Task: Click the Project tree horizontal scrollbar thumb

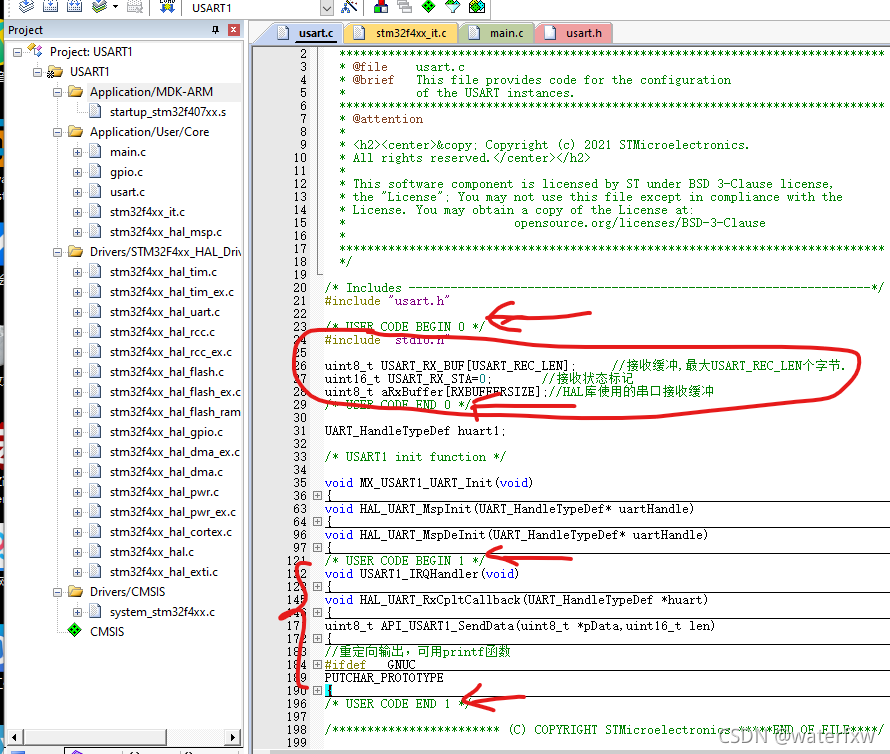Action: (x=95, y=738)
